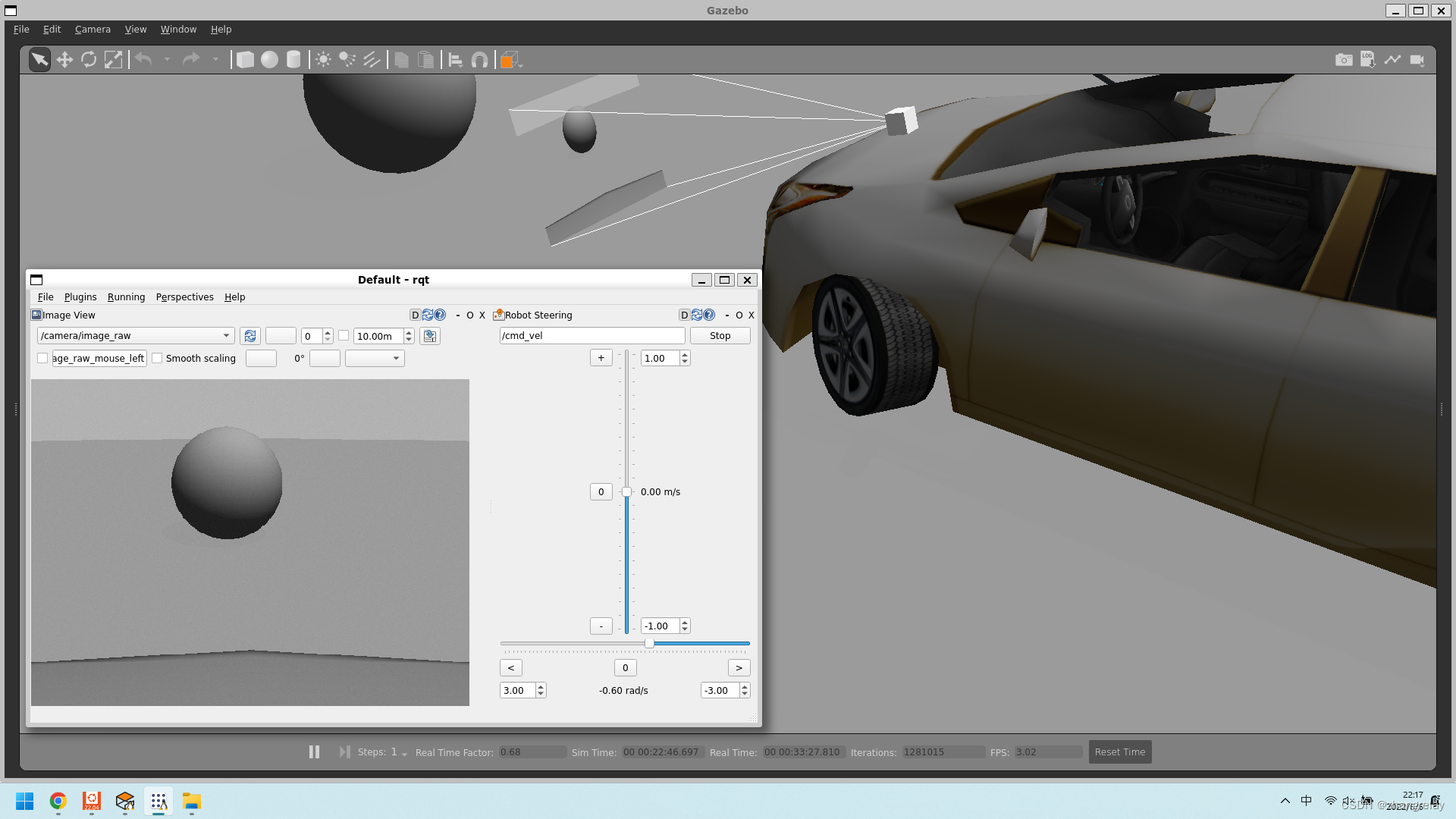This screenshot has height=819, width=1456.
Task: Choose the scale mode tool
Action: pos(113,60)
